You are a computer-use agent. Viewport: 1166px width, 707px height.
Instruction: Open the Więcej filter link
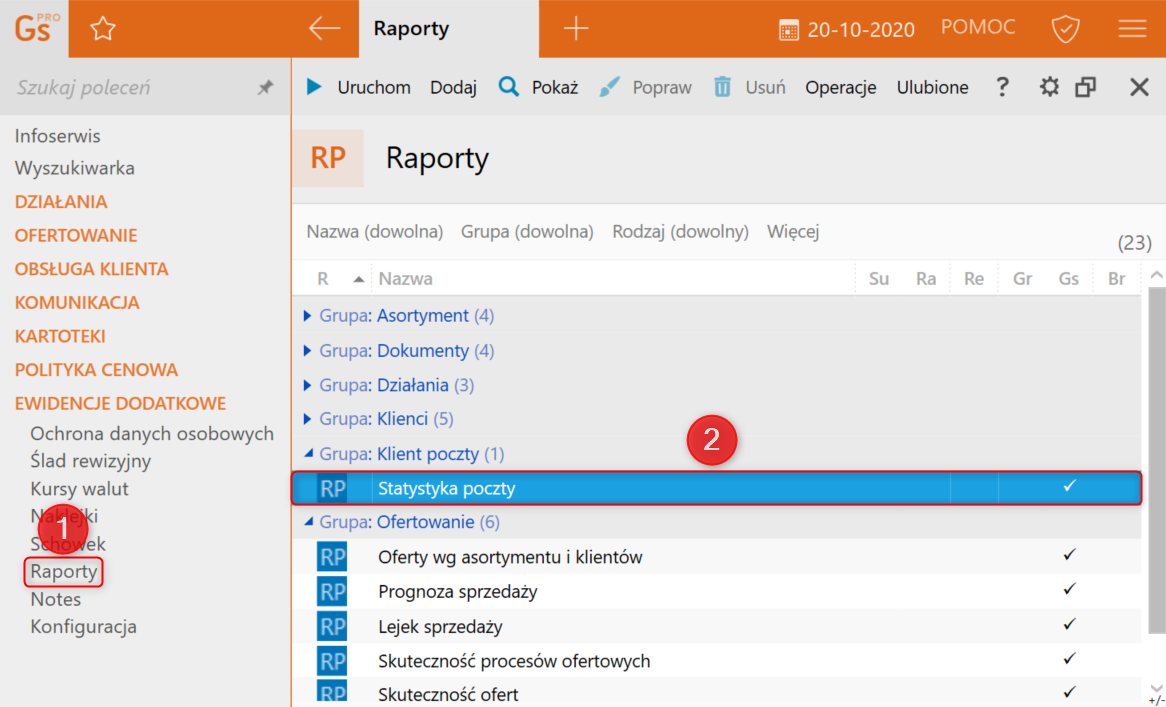coord(793,232)
